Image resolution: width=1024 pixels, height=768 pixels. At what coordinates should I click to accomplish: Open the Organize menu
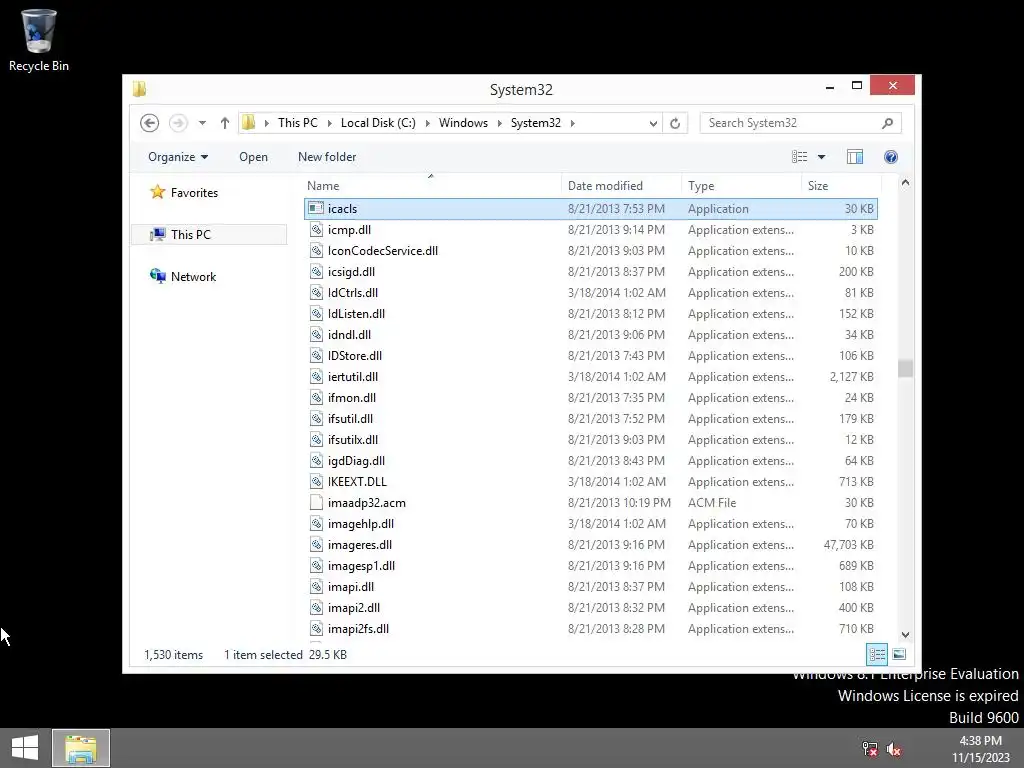coord(178,157)
